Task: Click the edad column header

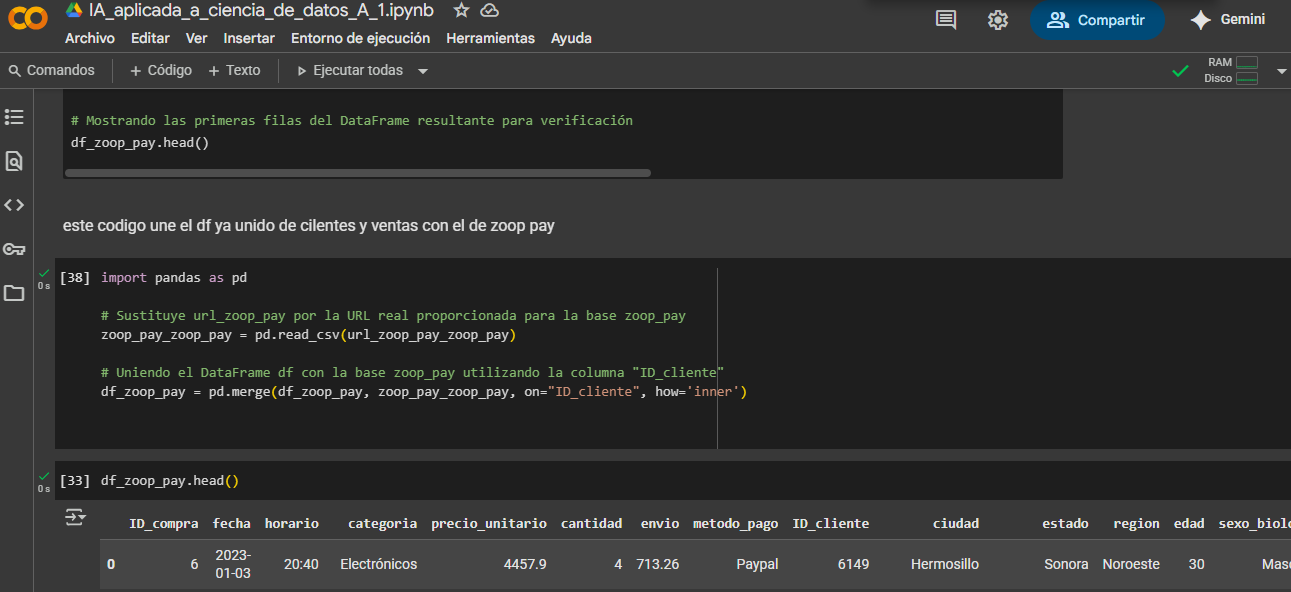Action: click(1189, 523)
